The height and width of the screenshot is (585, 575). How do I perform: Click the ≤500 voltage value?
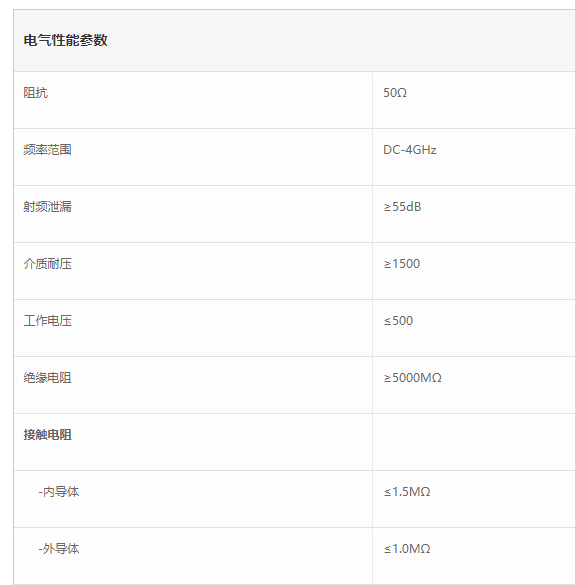coord(398,321)
